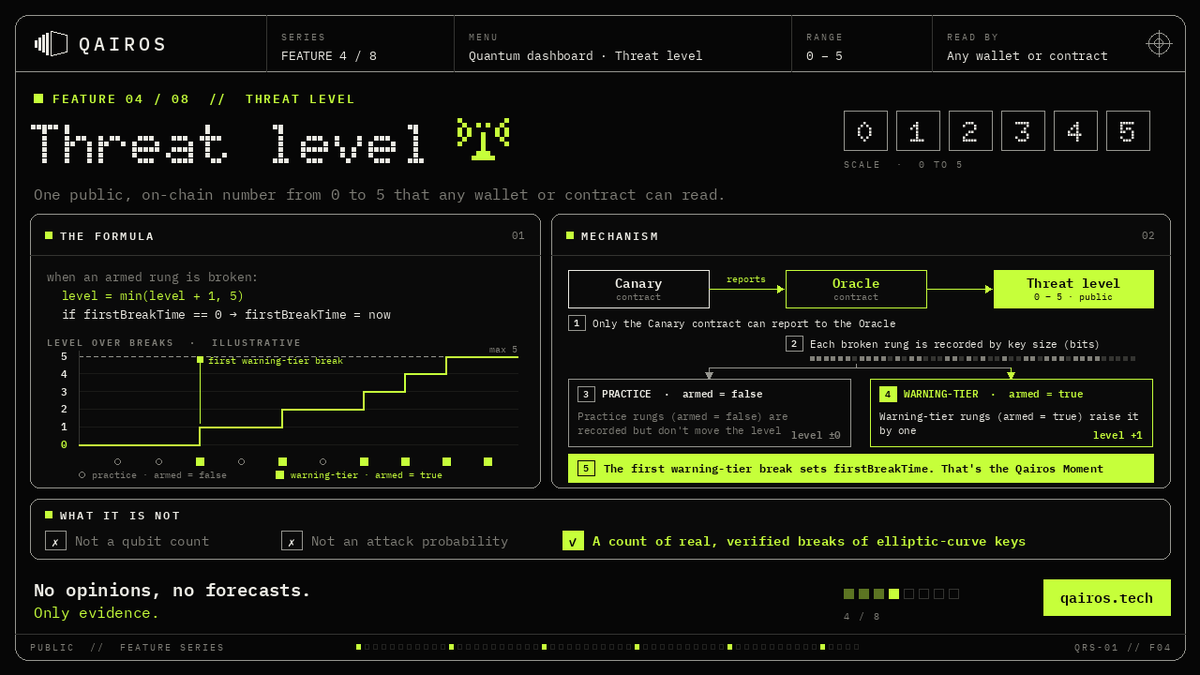1200x675 pixels.
Task: Select scale digit box 0
Action: point(865,131)
